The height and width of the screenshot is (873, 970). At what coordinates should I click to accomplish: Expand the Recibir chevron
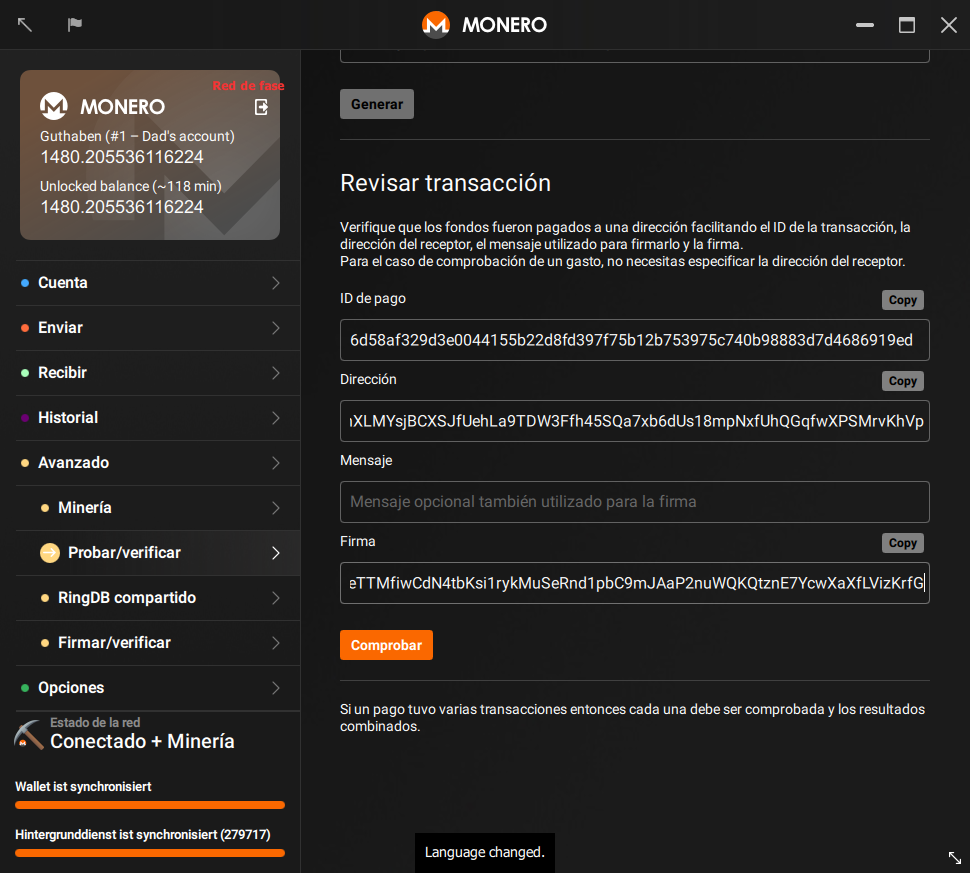[276, 373]
